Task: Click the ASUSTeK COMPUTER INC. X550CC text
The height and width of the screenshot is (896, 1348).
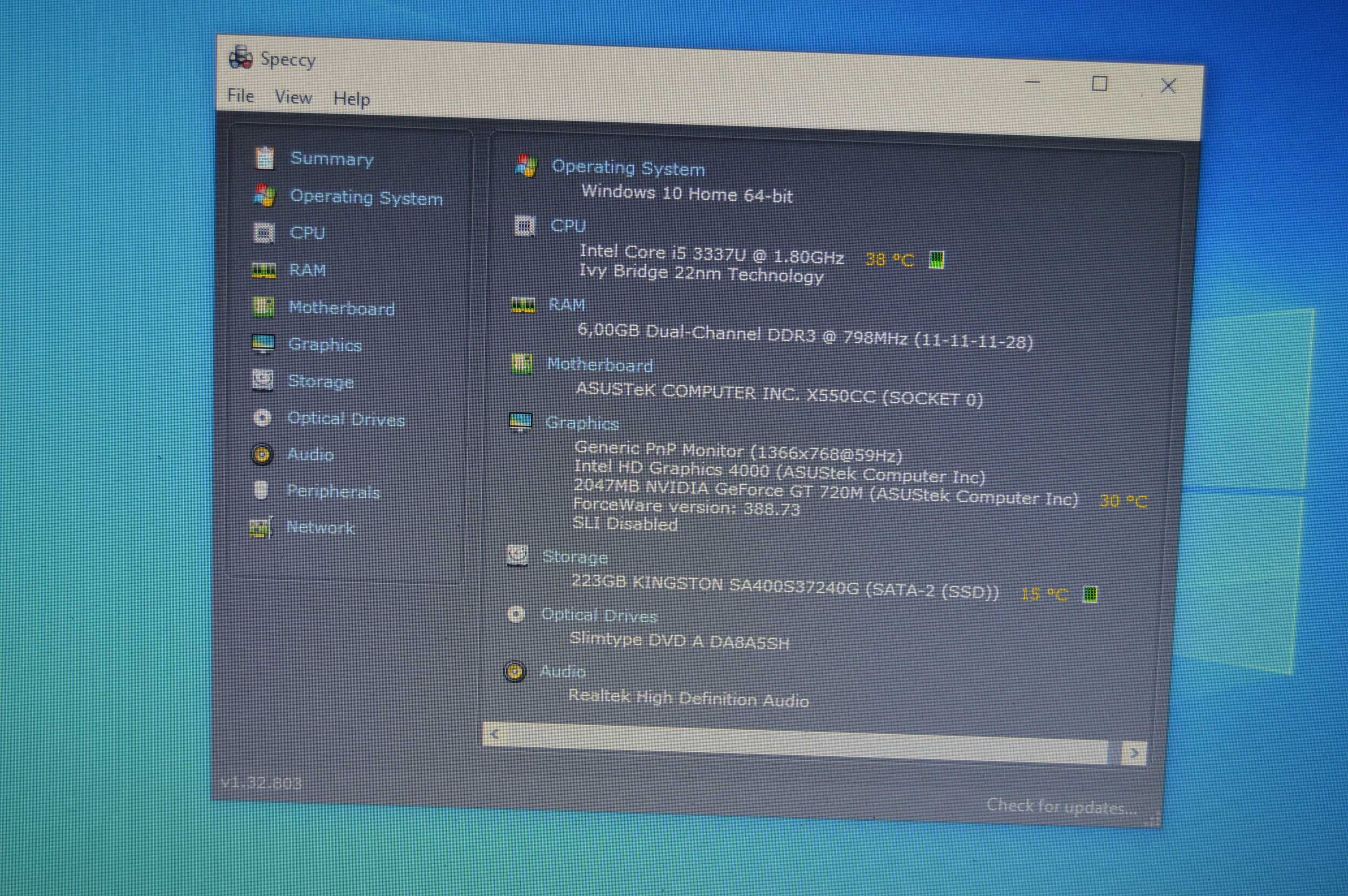Action: [x=779, y=394]
